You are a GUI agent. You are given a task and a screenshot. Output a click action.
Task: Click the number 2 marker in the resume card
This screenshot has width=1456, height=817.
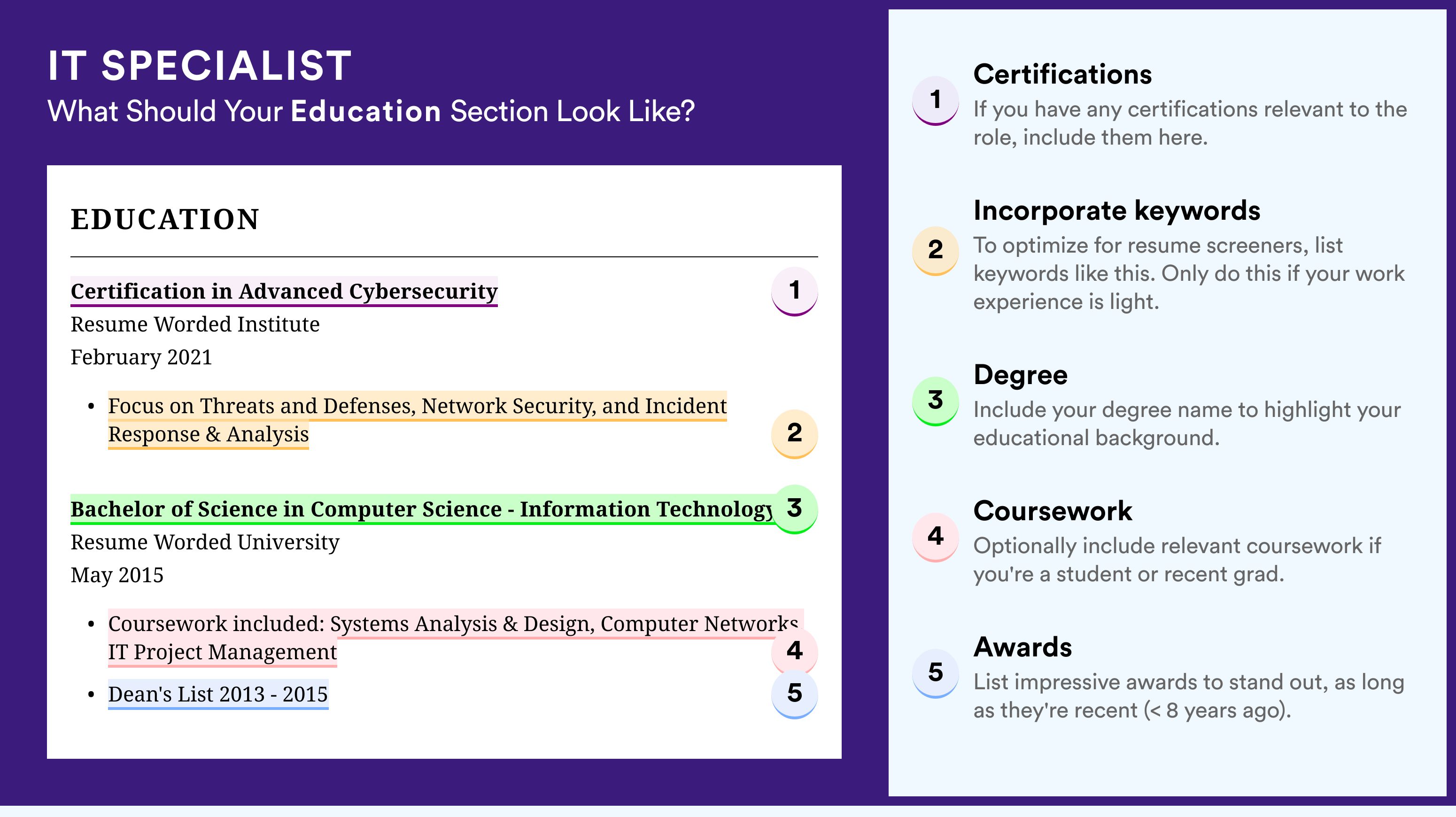click(x=795, y=433)
